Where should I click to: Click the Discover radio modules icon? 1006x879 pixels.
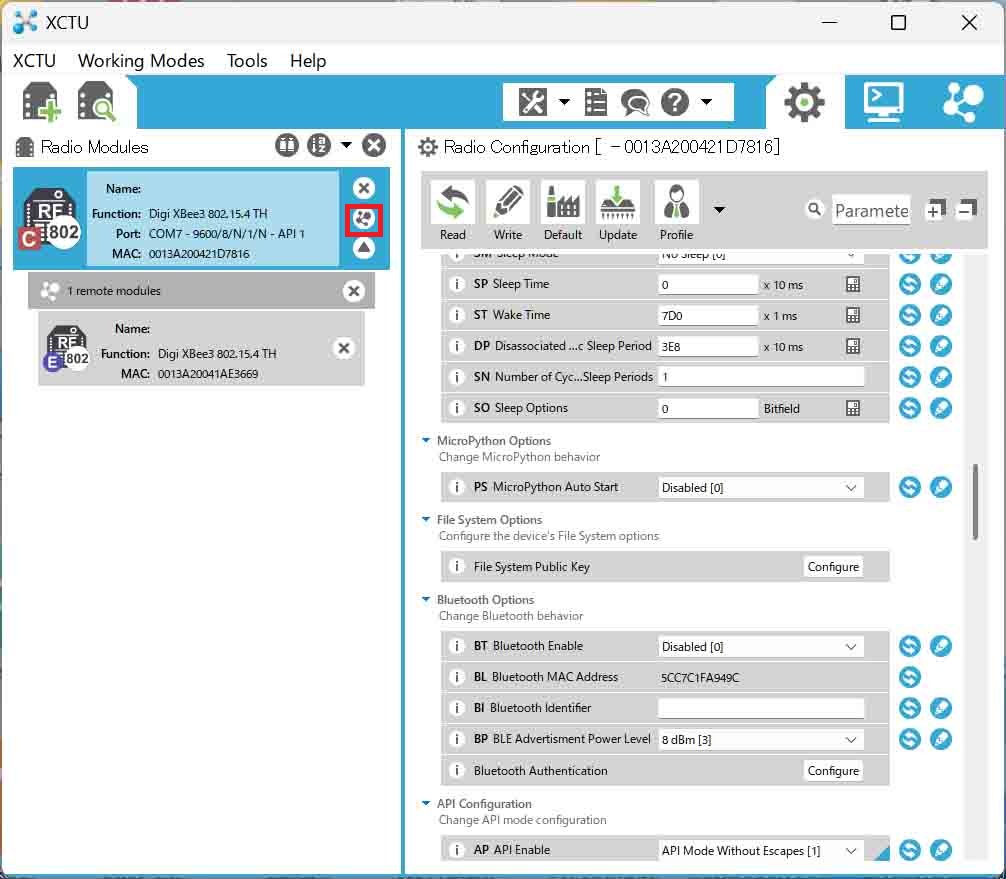(x=96, y=102)
